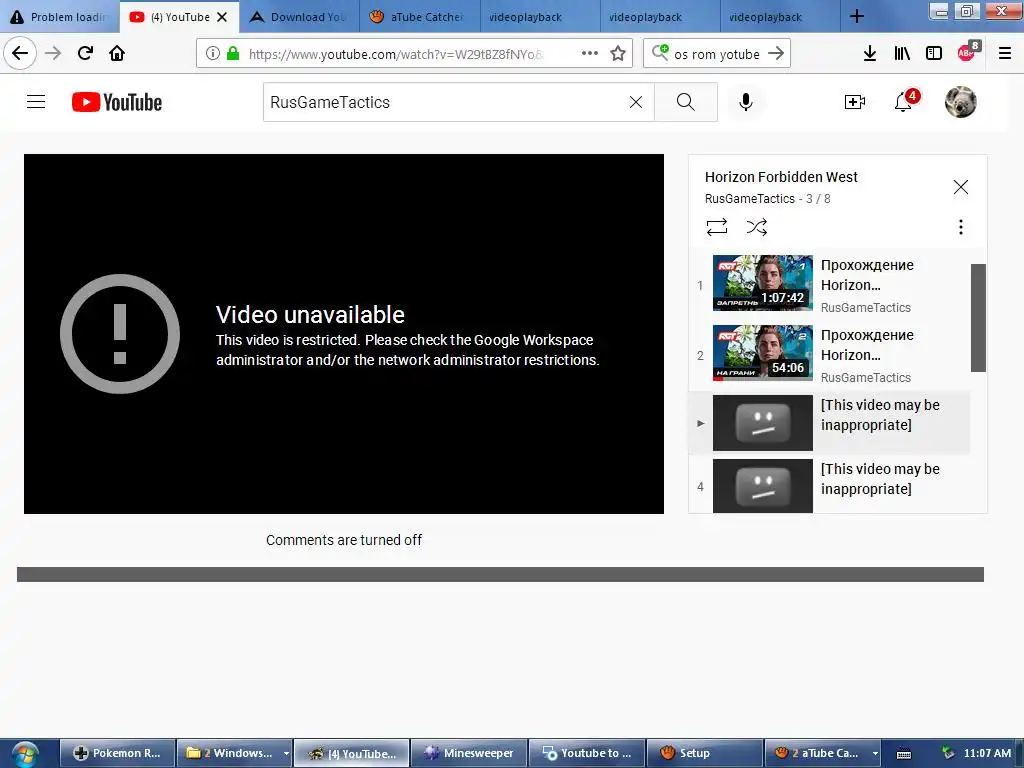Open the Pokemon R... taskbar item
This screenshot has height=768, width=1024.
click(x=118, y=753)
